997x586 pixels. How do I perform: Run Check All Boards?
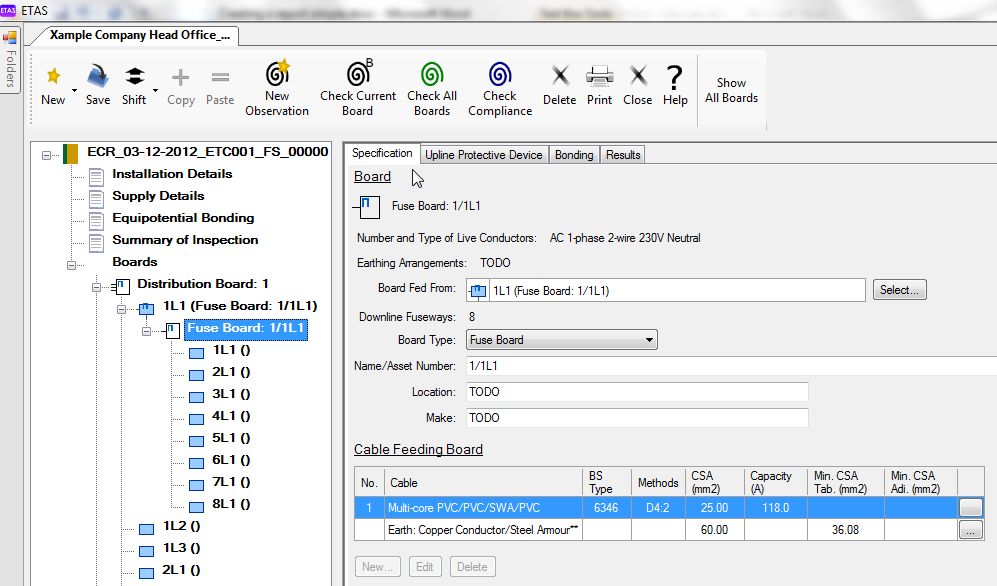432,88
